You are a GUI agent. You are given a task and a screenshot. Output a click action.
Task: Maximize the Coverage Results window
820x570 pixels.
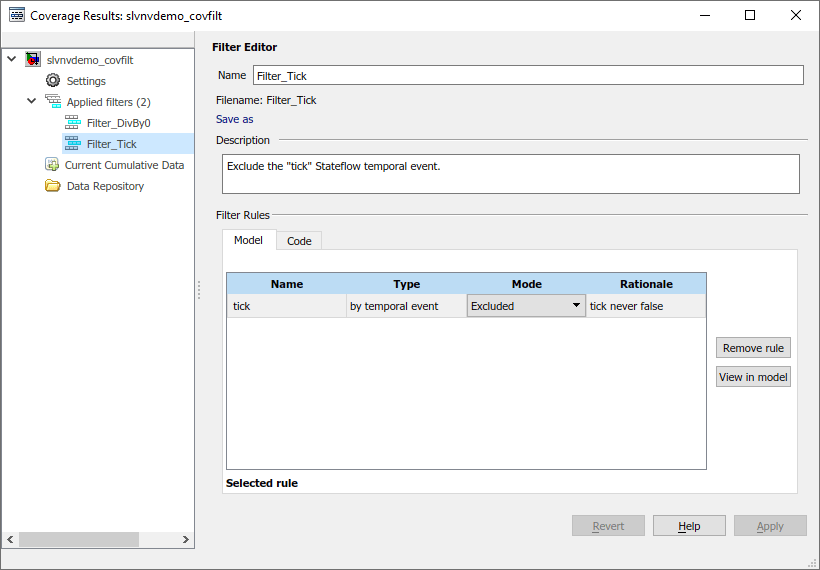(x=750, y=15)
